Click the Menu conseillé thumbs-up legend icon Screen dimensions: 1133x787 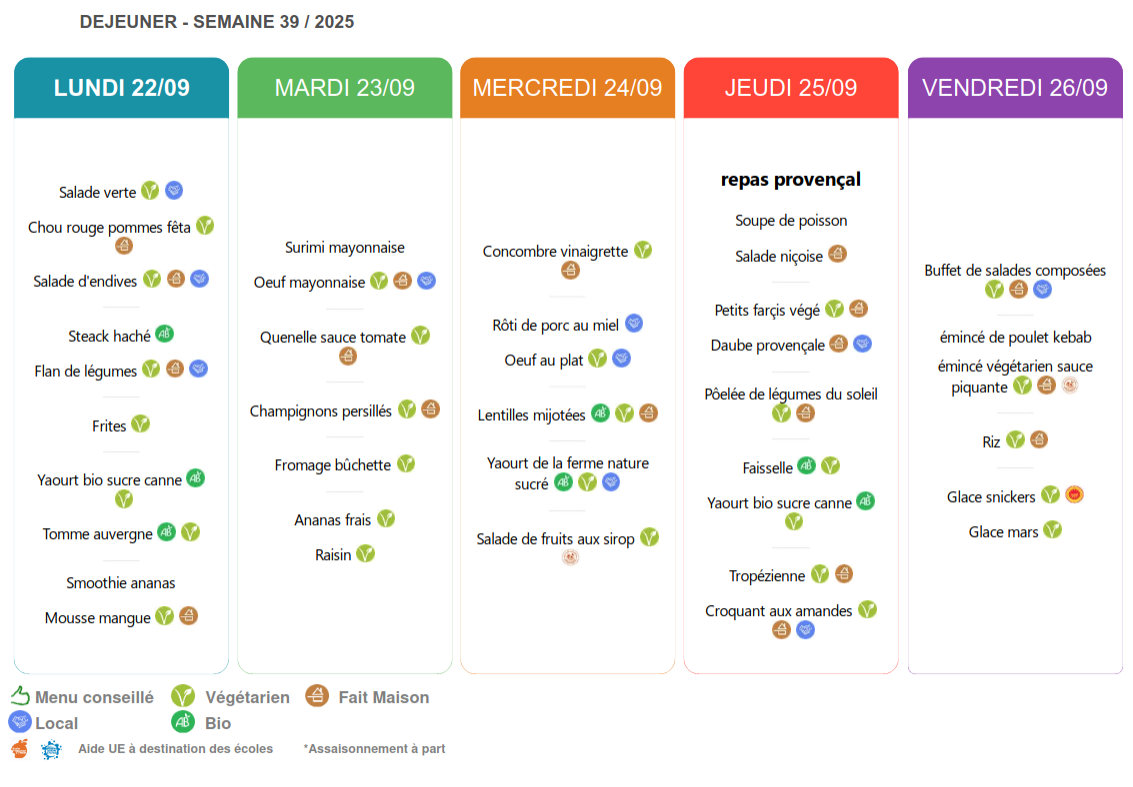click(x=20, y=696)
